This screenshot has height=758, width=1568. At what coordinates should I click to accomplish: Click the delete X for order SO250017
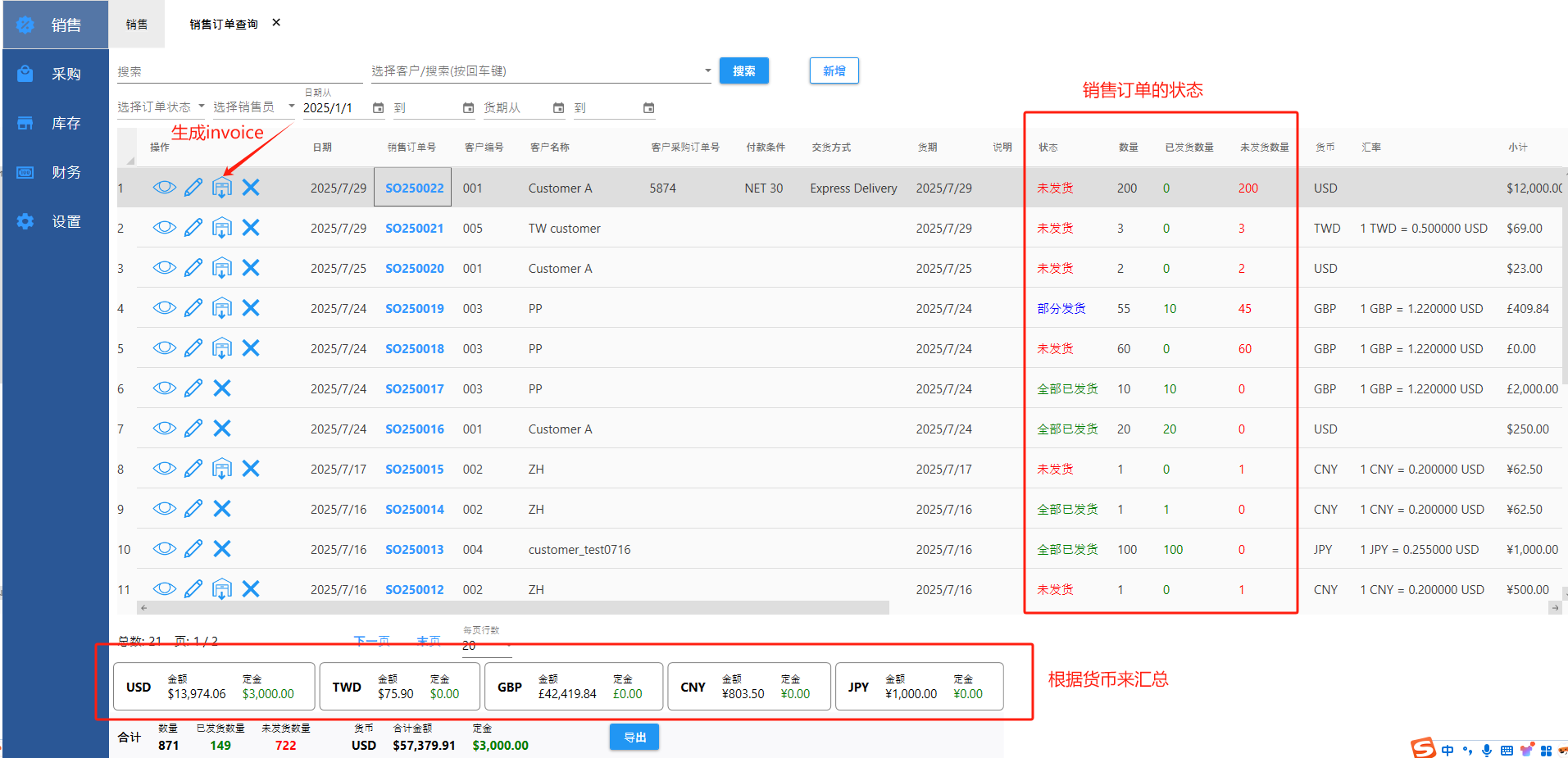[x=222, y=388]
